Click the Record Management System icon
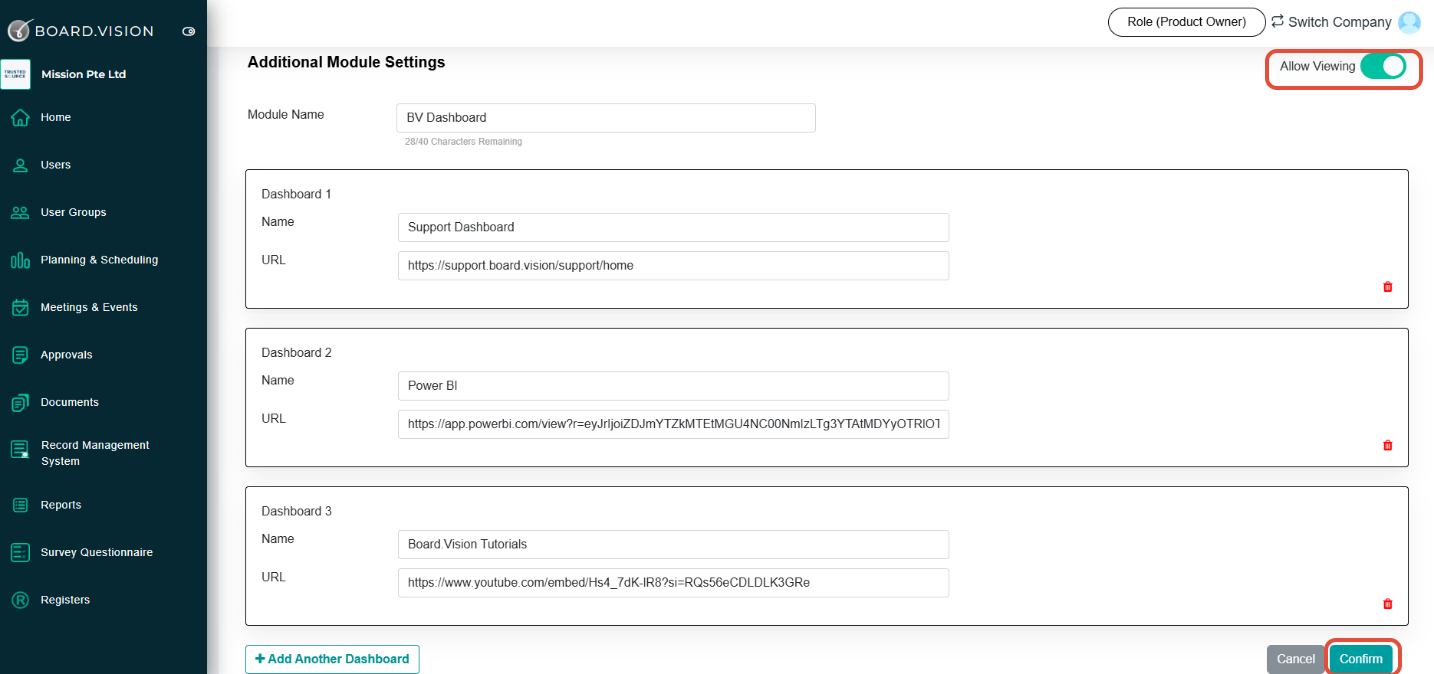The width and height of the screenshot is (1434, 674). coord(20,450)
